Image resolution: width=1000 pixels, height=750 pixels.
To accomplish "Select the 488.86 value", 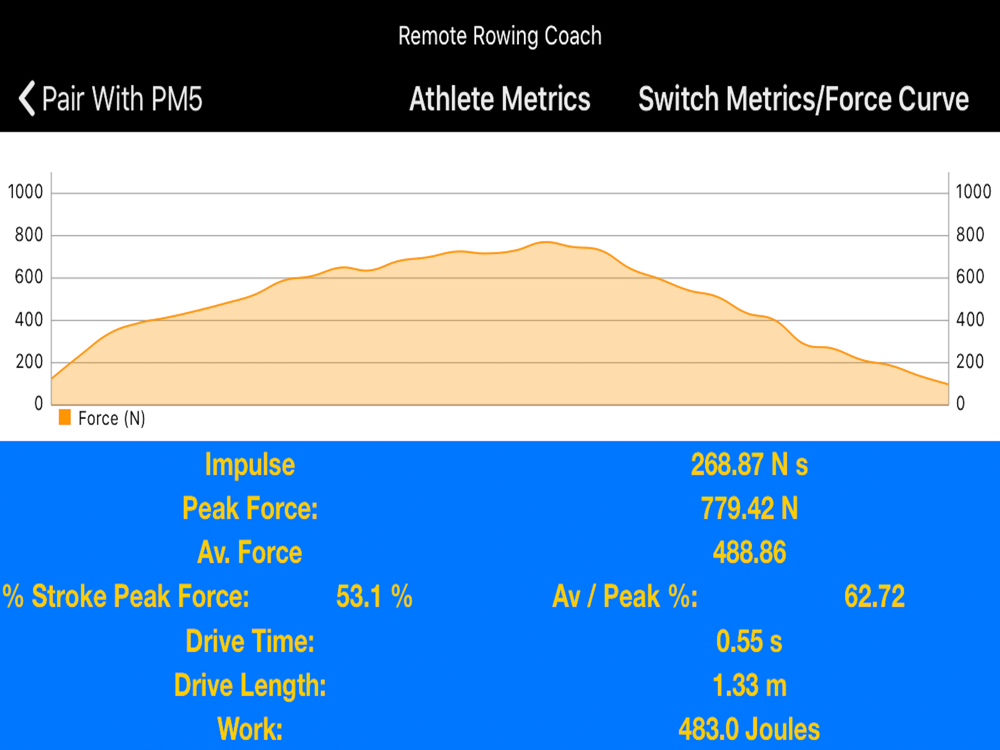I will tap(749, 552).
